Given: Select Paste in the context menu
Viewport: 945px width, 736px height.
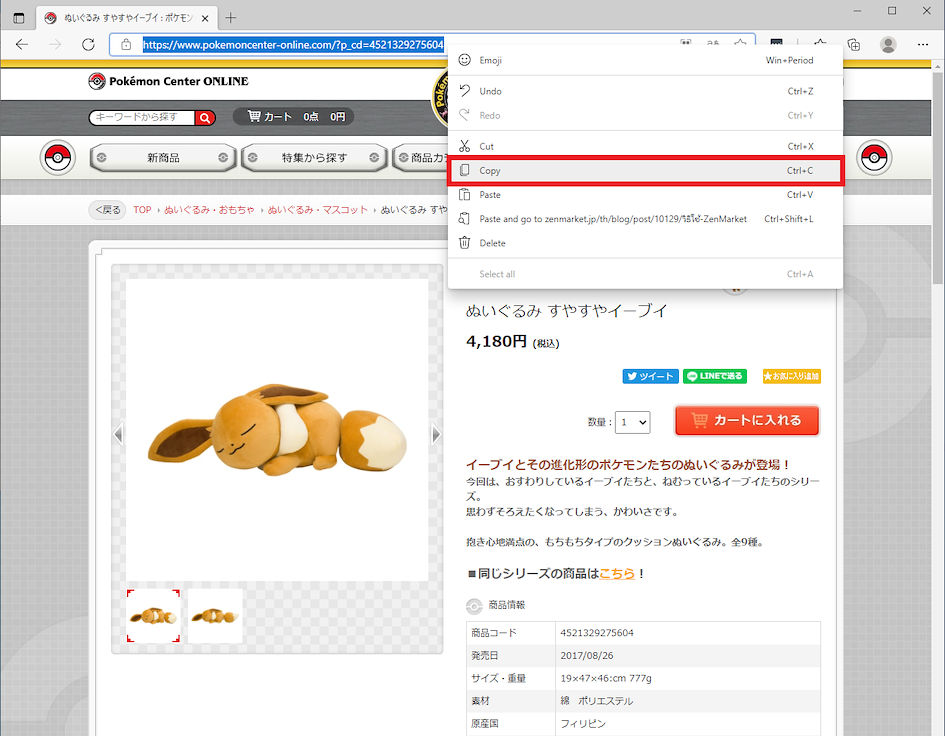Looking at the screenshot, I should 645,195.
